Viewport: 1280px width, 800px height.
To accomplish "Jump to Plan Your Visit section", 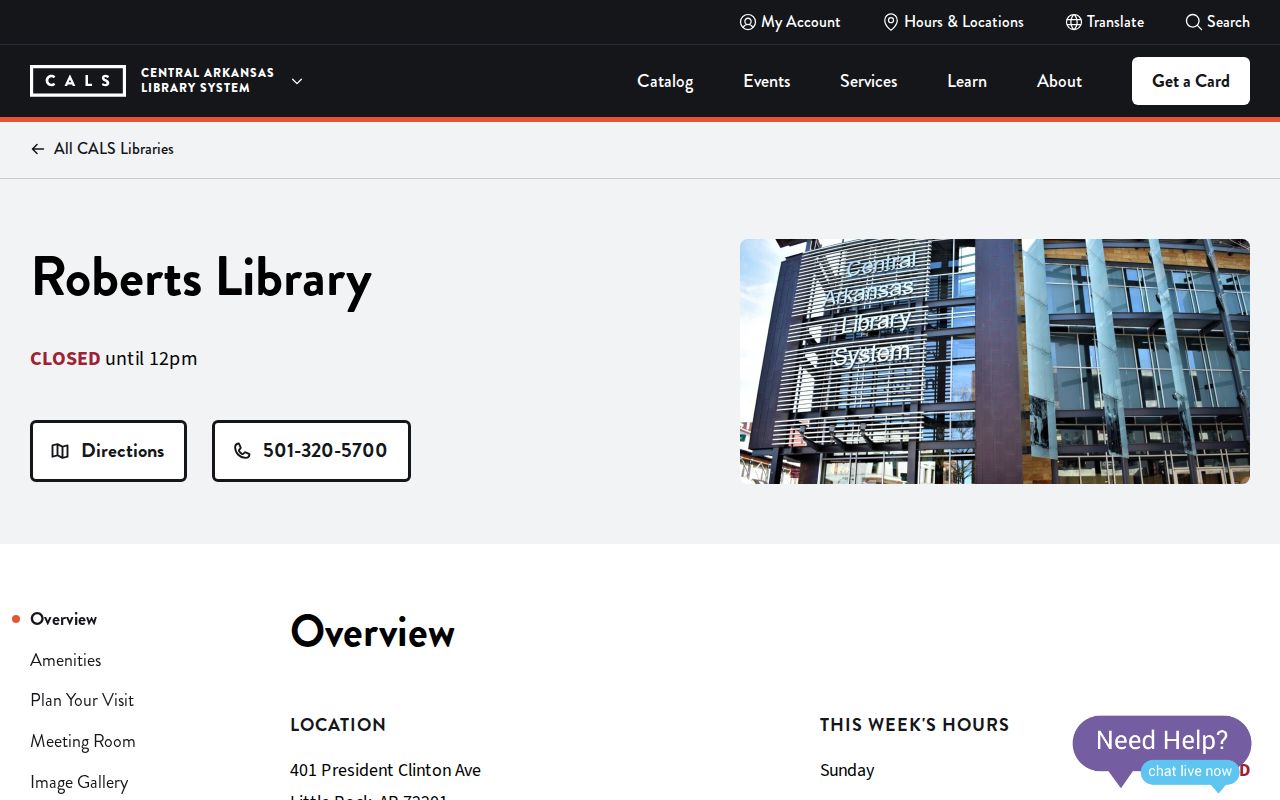I will (82, 700).
